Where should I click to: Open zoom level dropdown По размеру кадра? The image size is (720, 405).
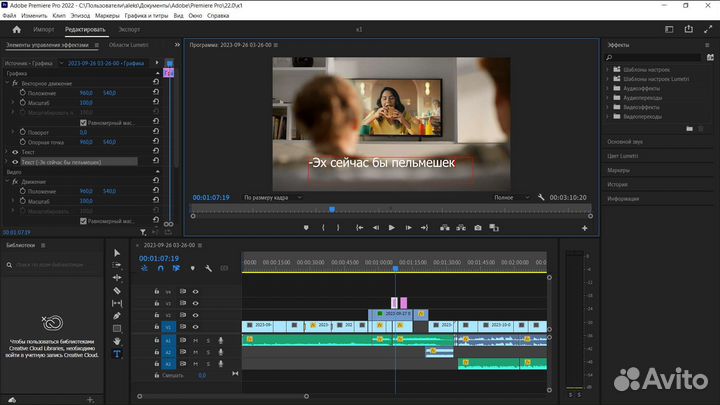272,197
